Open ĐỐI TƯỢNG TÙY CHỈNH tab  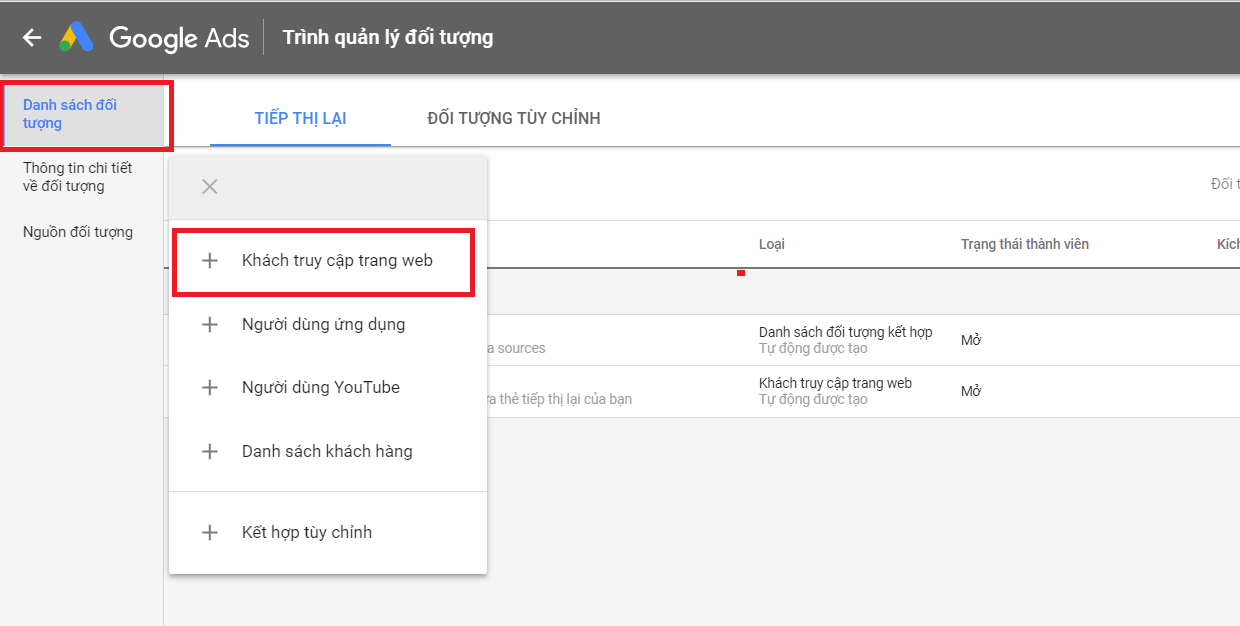click(x=513, y=119)
